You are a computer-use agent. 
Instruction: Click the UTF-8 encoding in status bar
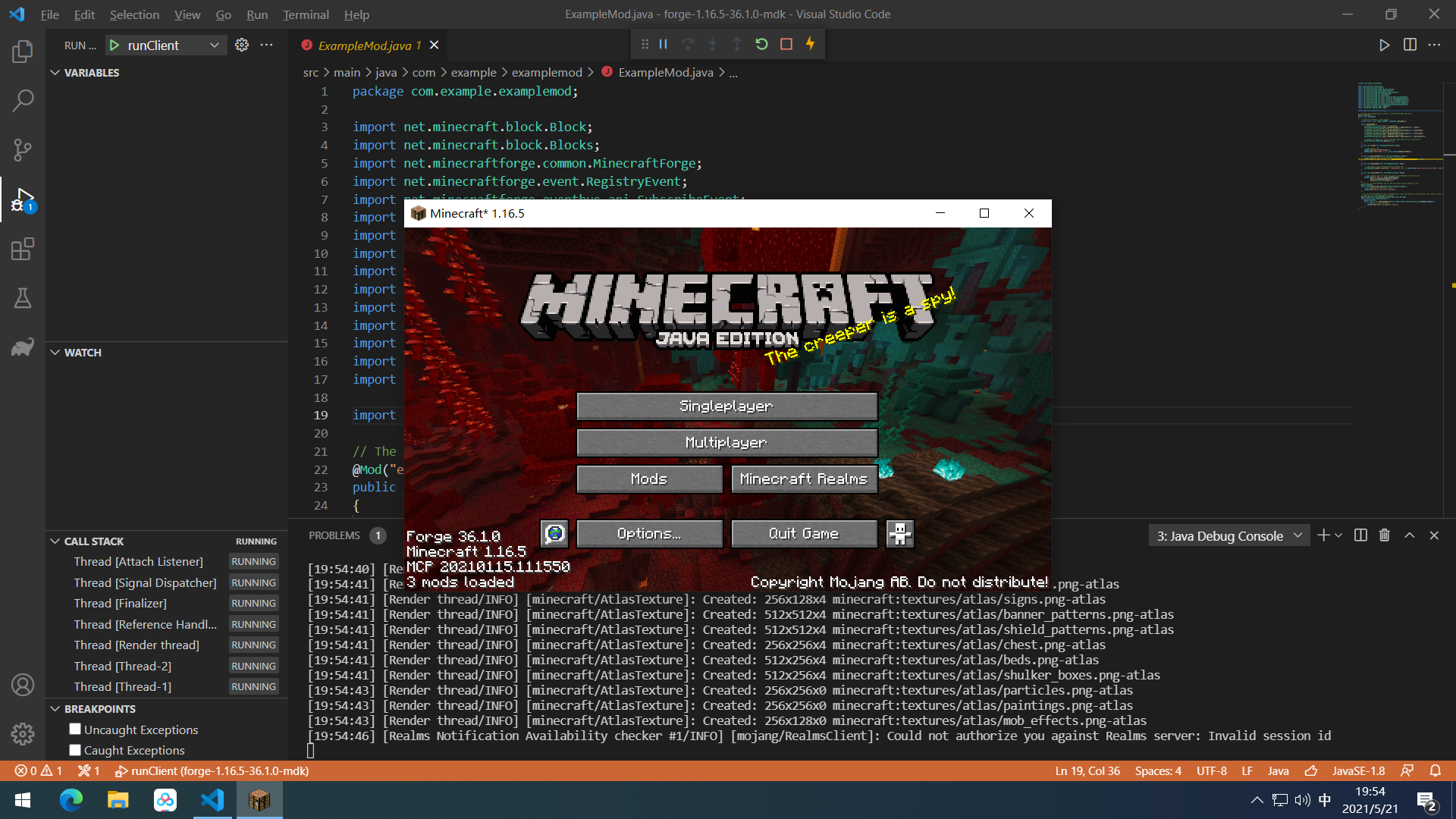click(x=1211, y=770)
